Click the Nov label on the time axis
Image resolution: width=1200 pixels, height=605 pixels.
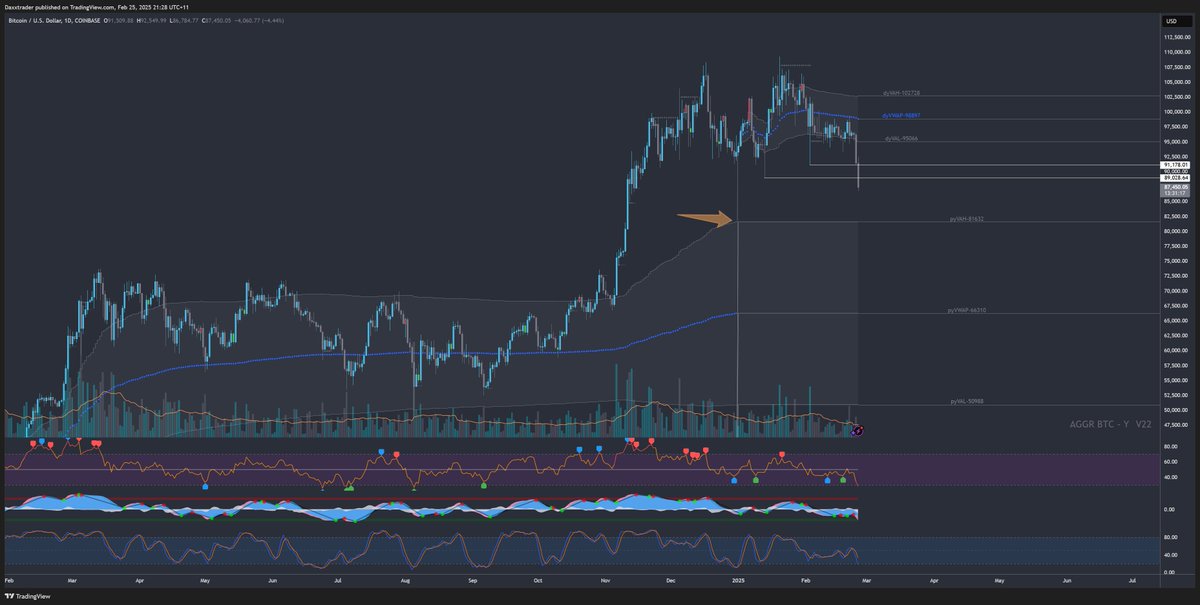pos(605,579)
